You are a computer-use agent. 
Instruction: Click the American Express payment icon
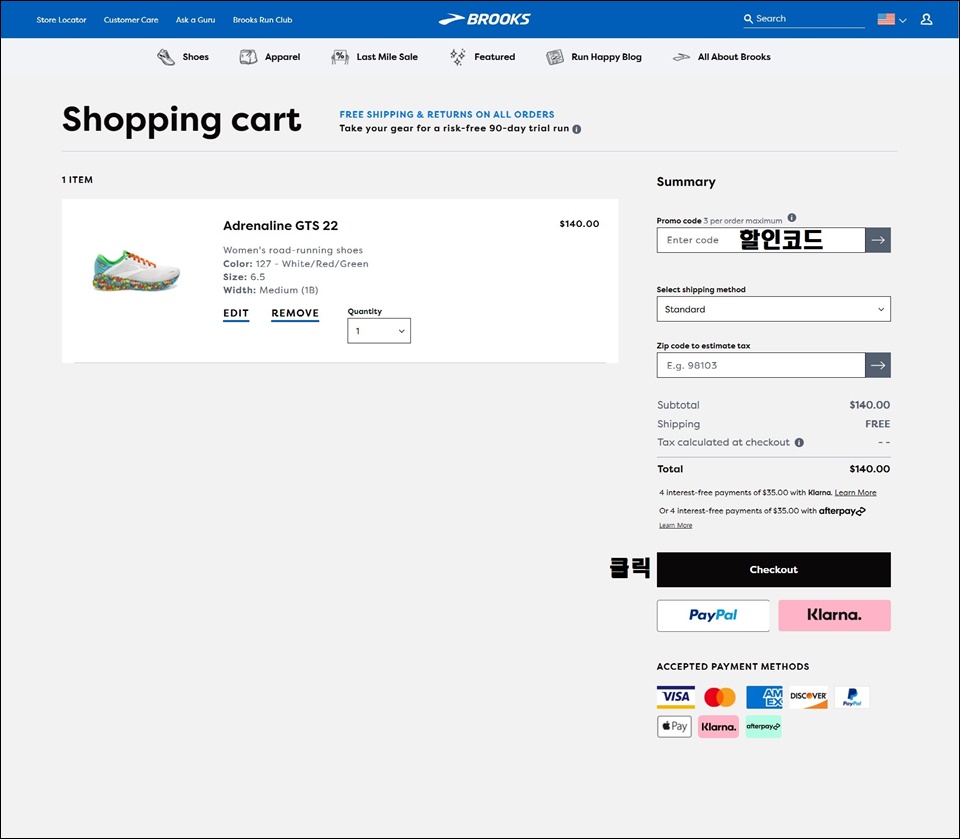tap(765, 697)
